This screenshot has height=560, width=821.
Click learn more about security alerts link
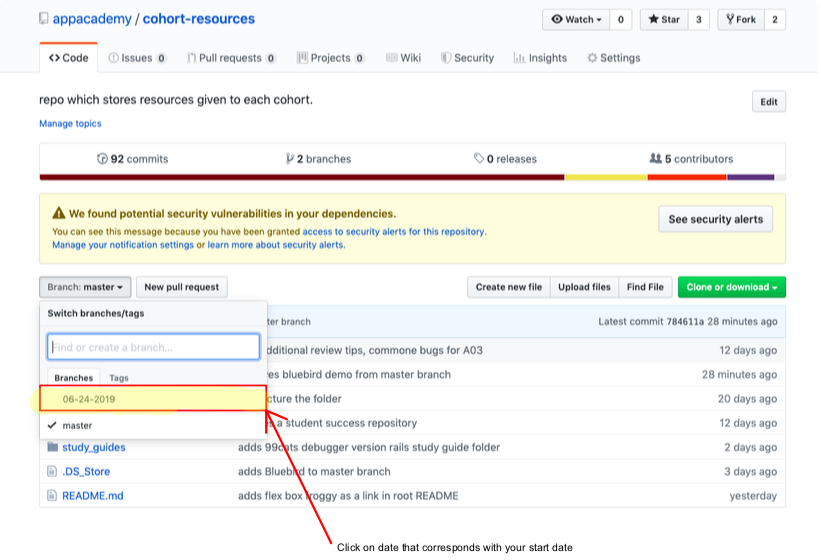(x=276, y=244)
